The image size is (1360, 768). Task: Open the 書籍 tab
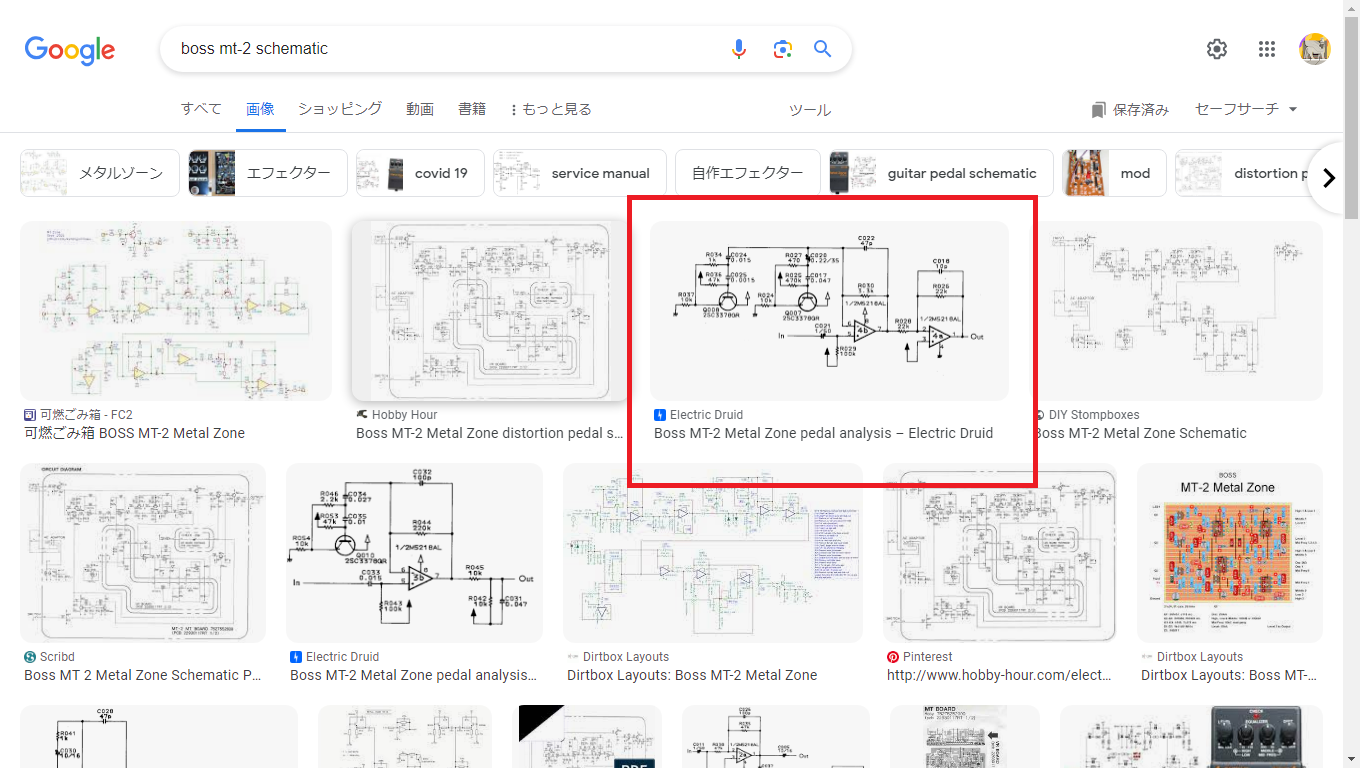coord(472,109)
